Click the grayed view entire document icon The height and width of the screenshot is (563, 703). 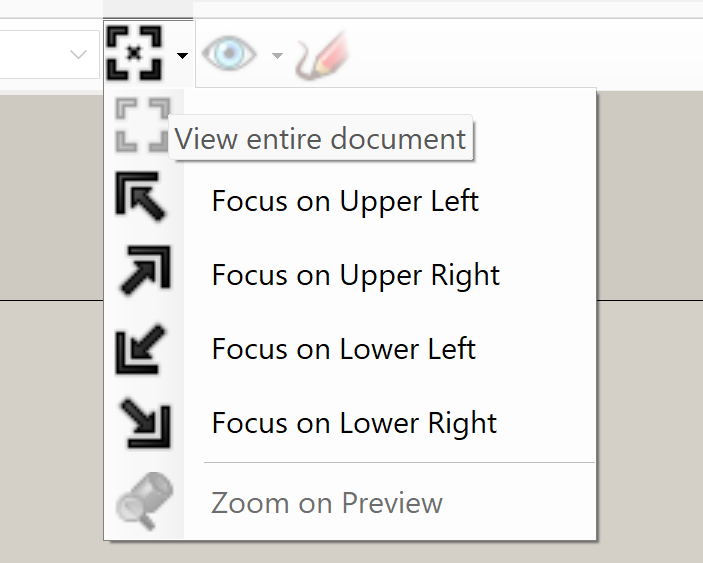(142, 124)
